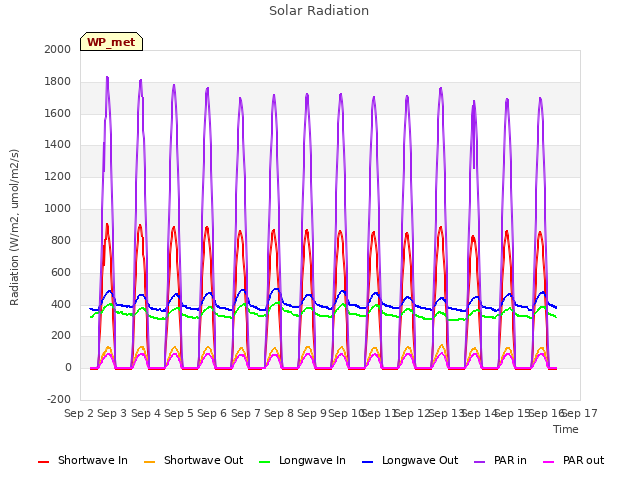Click the Solar Radiation chart title
Viewport: 640px width, 480px height.
pyautogui.click(x=319, y=11)
